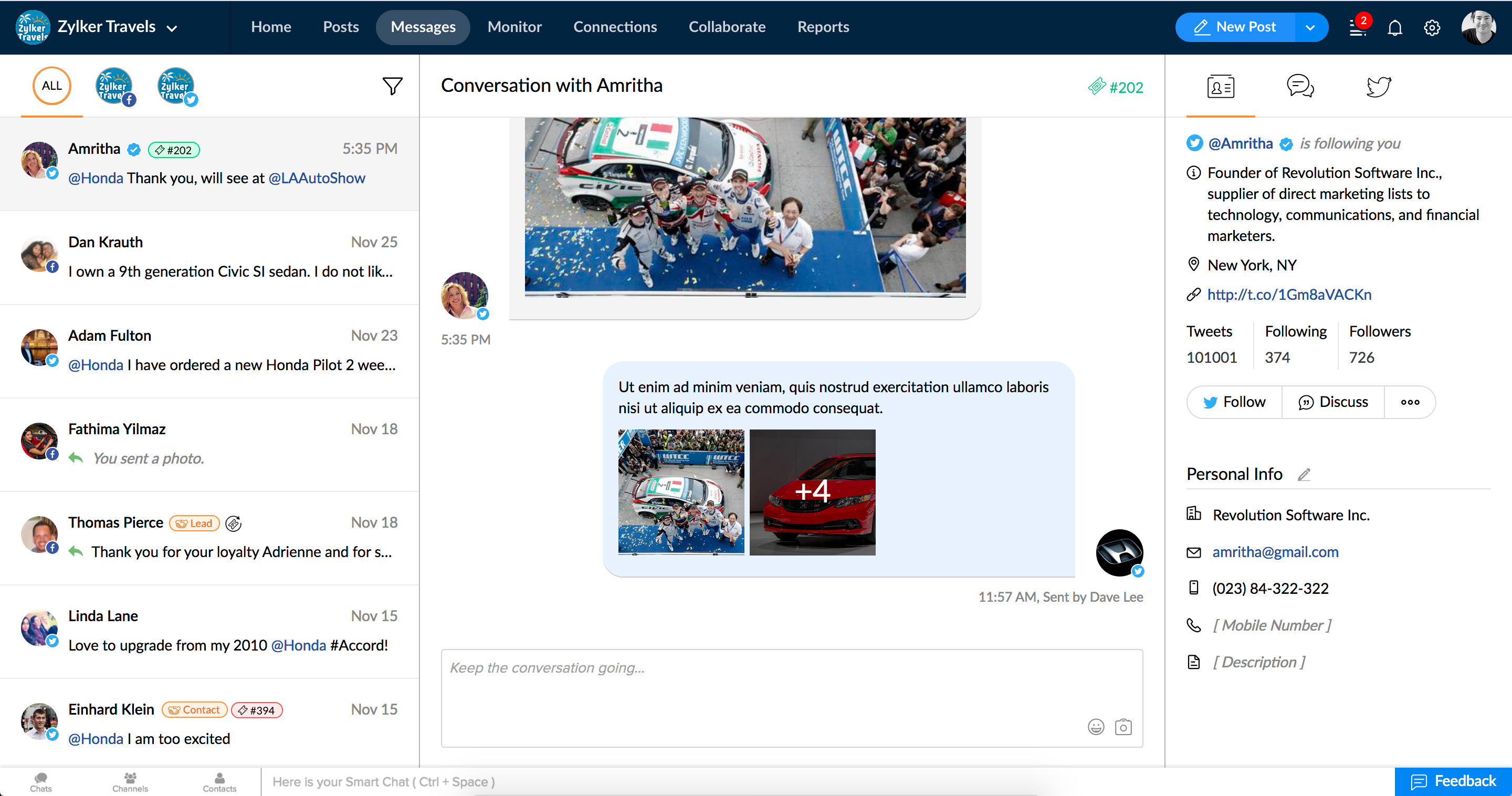Open the settings gear icon
Viewport: 1512px width, 796px height.
coord(1432,28)
